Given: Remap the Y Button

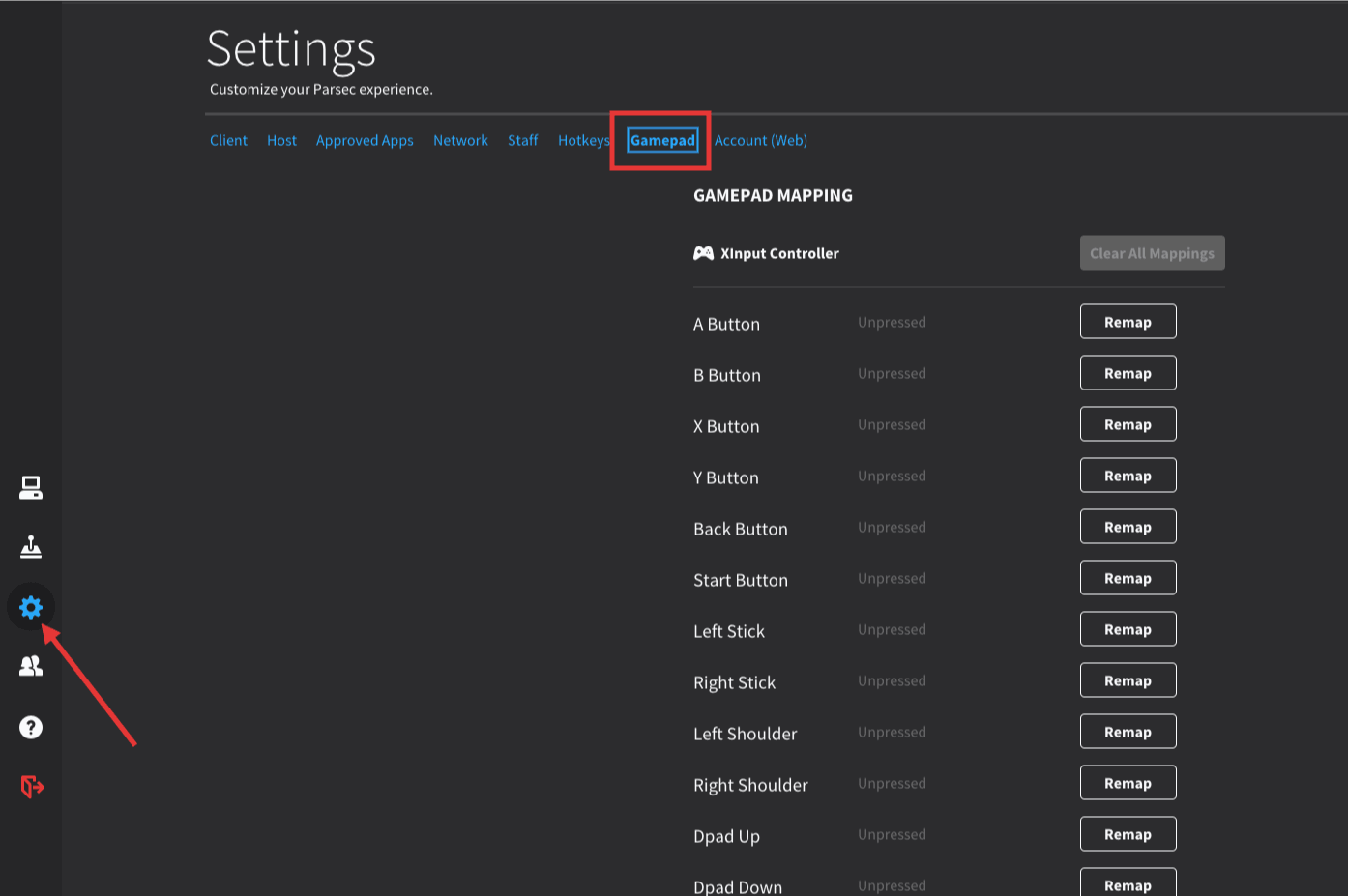Looking at the screenshot, I should [1128, 476].
